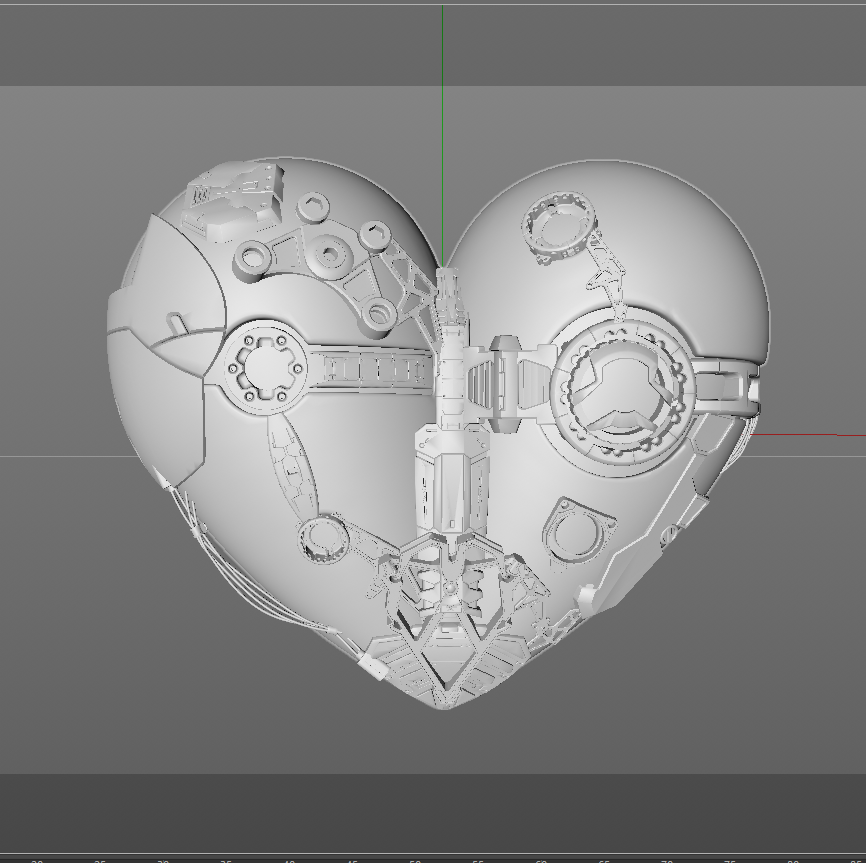Select the mechanical heart model in the viewport
Viewport: 866px width, 863px height.
click(438, 433)
